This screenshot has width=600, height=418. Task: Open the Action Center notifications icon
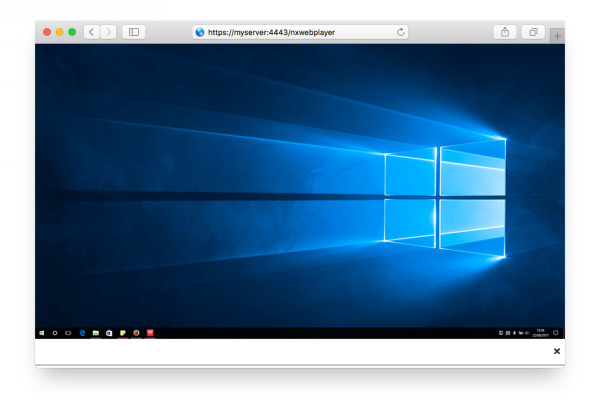point(556,333)
